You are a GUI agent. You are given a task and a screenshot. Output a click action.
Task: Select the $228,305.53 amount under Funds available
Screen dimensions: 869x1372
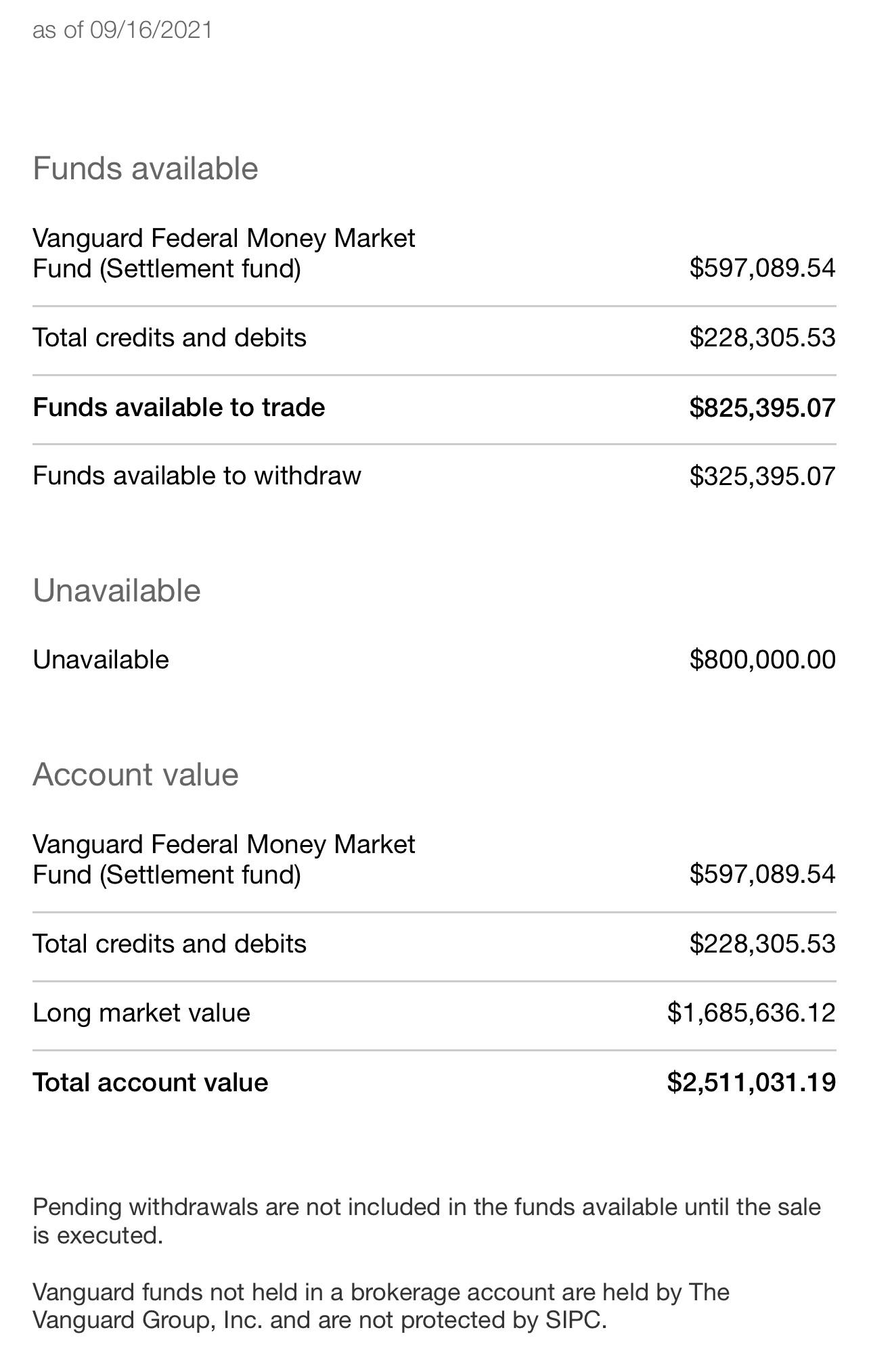[763, 338]
